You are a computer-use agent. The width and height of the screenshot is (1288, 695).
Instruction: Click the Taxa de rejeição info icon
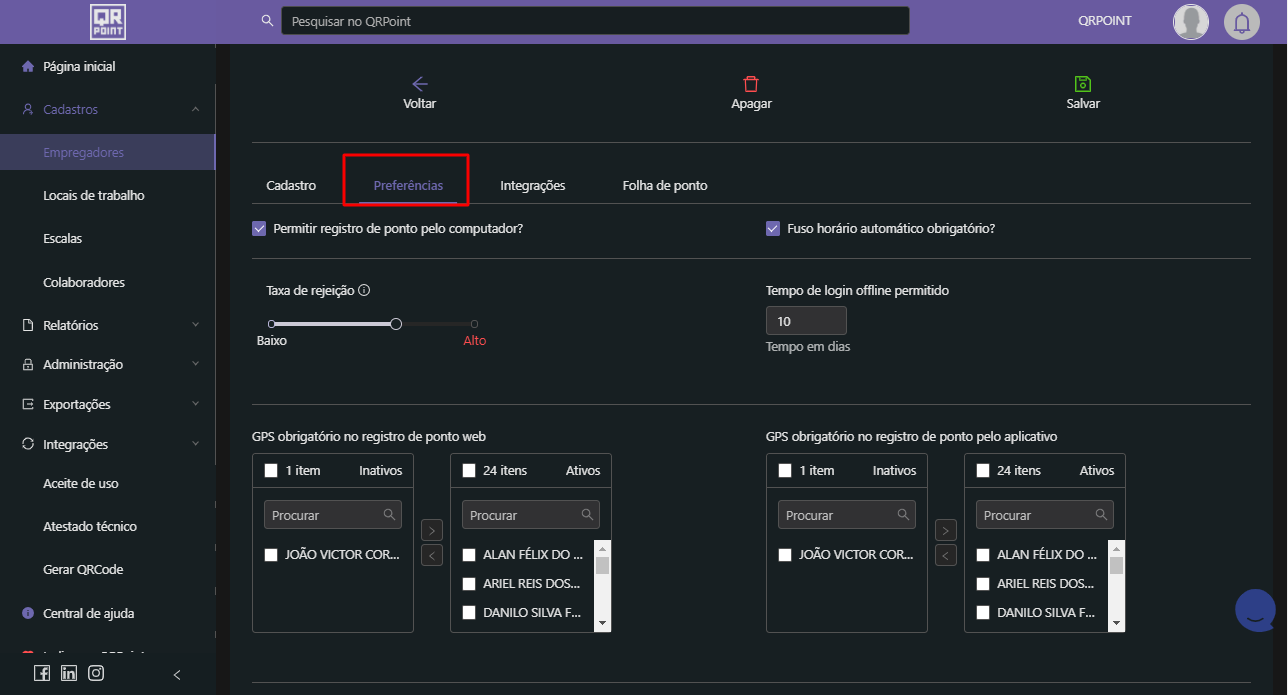(364, 291)
